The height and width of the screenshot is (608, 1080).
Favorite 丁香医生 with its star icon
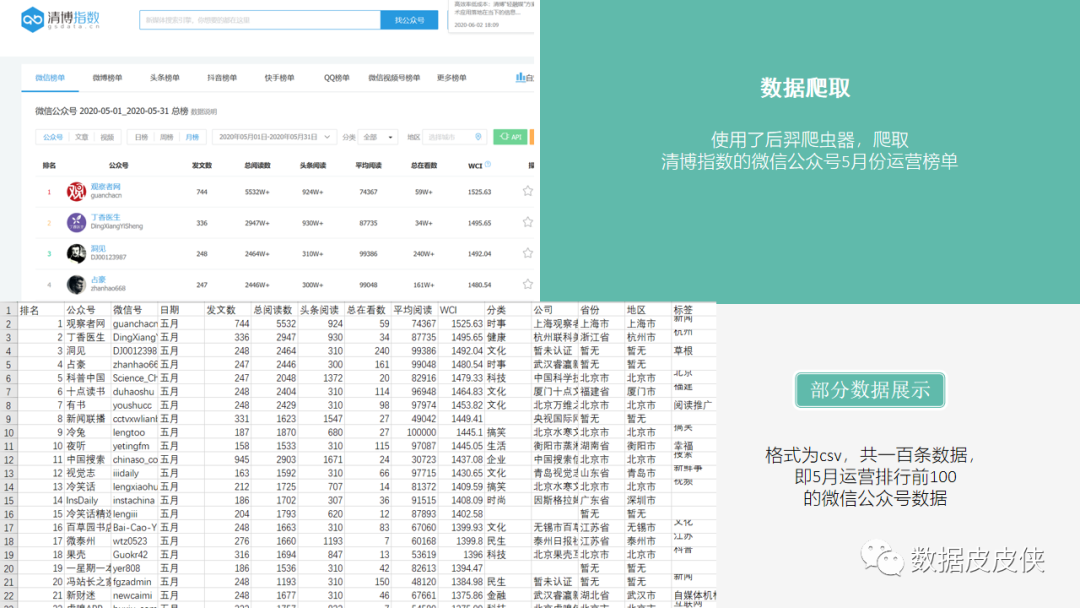pos(528,222)
